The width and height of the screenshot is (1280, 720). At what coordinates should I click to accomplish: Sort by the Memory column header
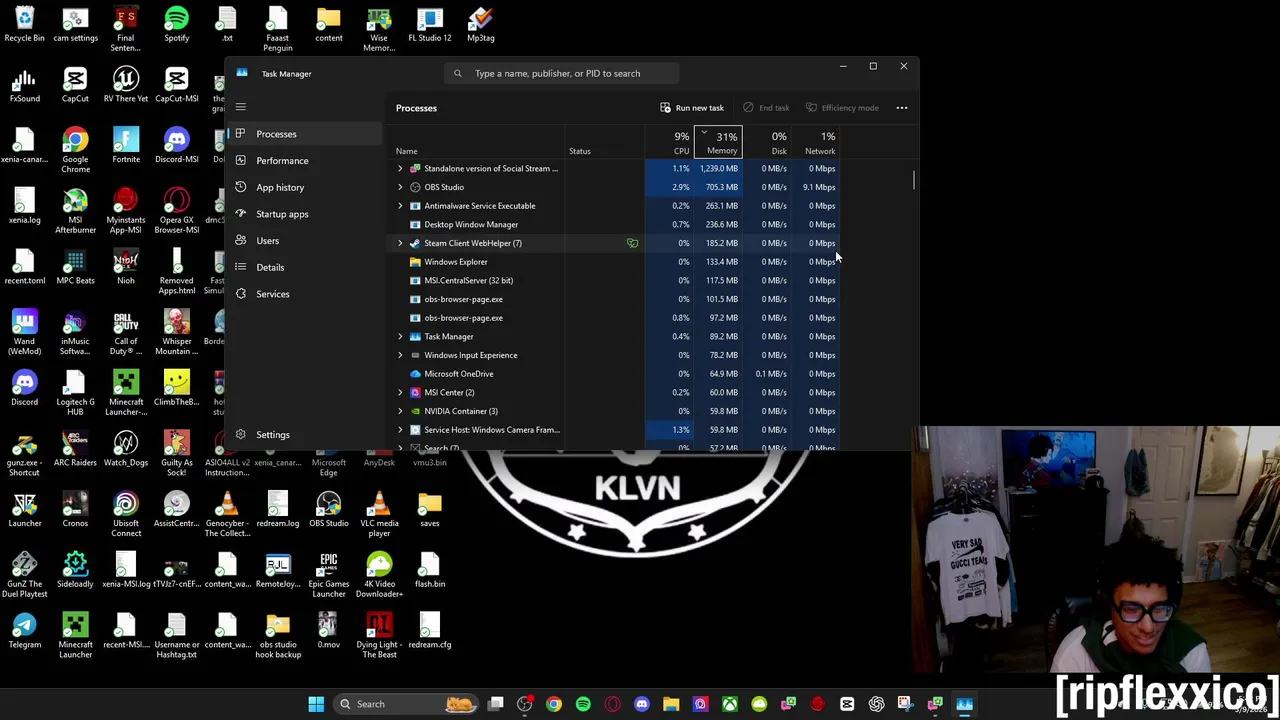[719, 142]
